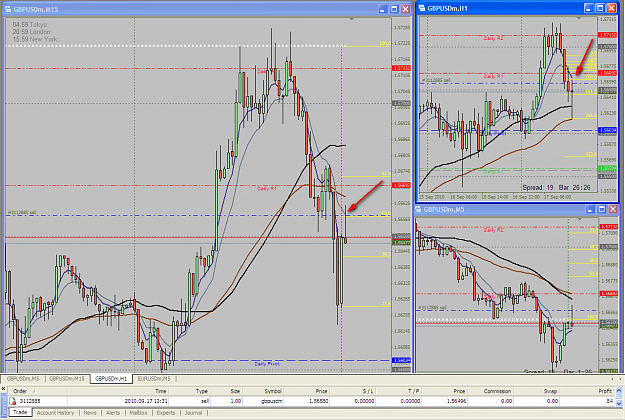Image resolution: width=625 pixels, height=420 pixels.
Task: Switch to the GBPUSDm,M5 chart tab
Action: pyautogui.click(x=23, y=379)
